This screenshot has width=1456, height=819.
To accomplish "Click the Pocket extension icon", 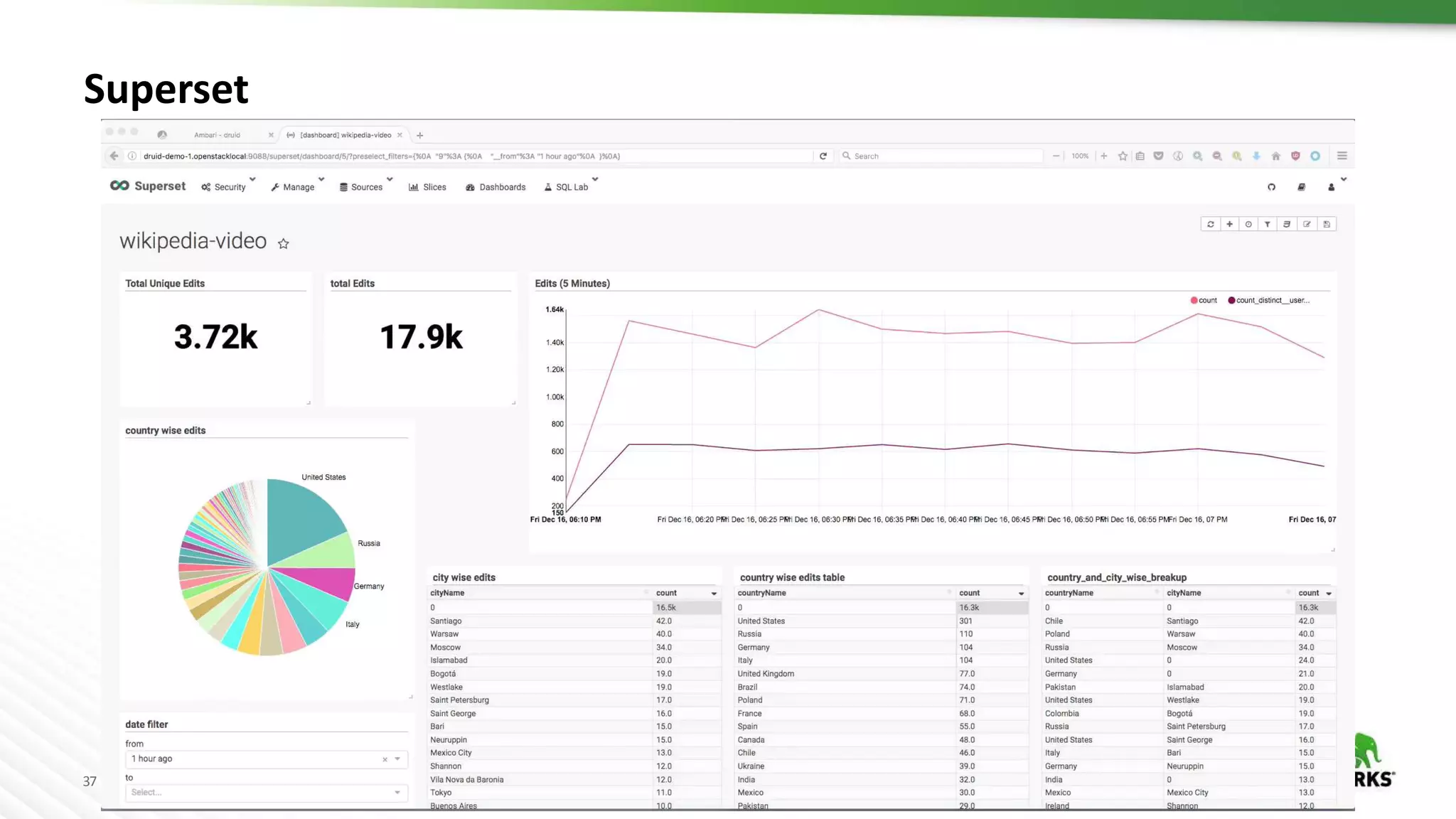I will click(x=1158, y=156).
